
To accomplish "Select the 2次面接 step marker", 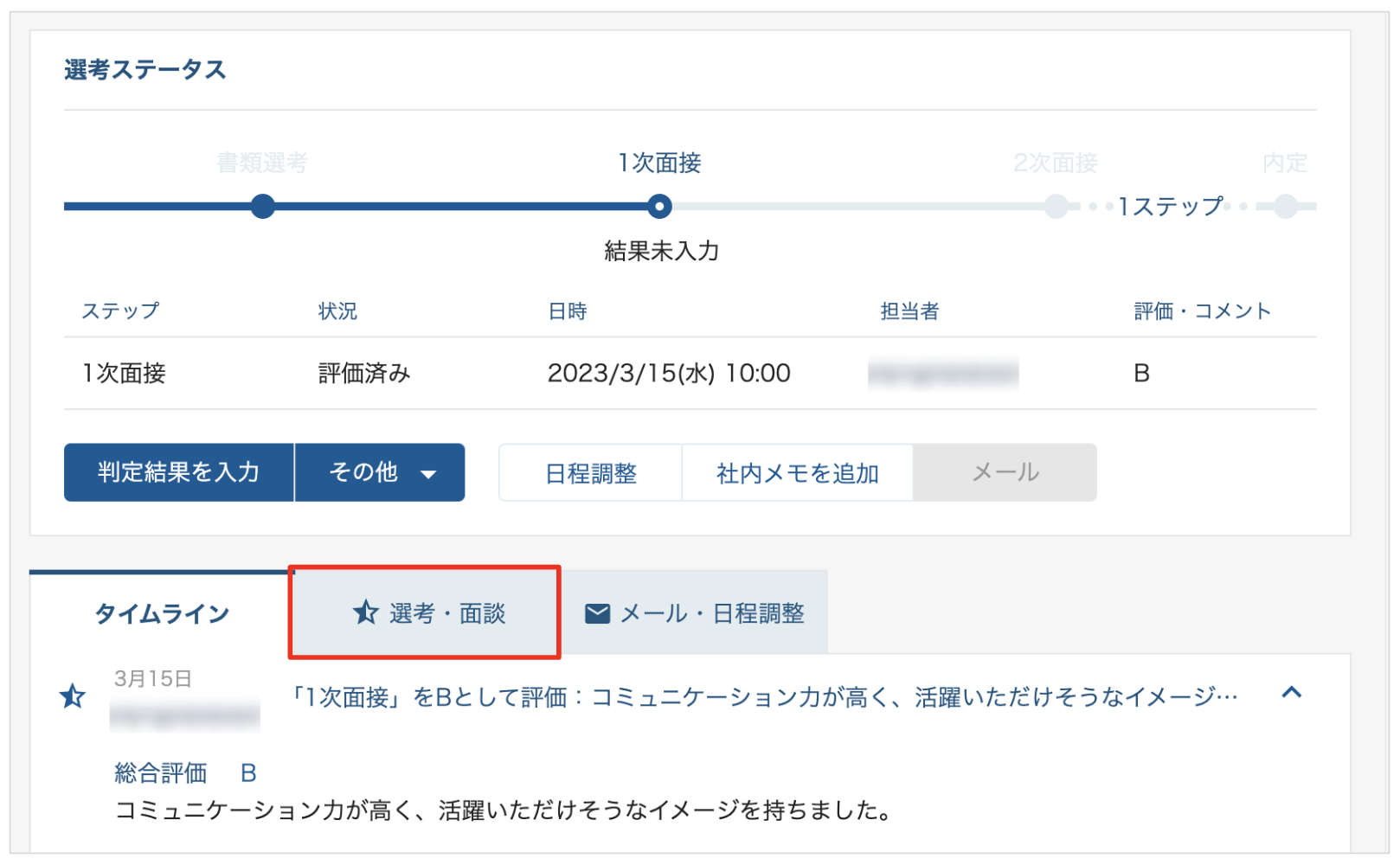I will tap(1056, 207).
